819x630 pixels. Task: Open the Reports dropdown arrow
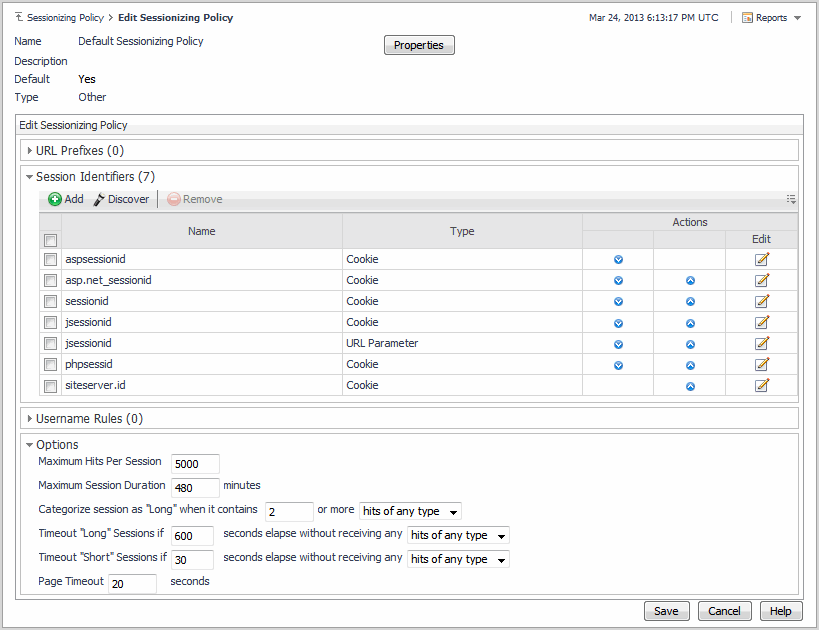pos(797,18)
